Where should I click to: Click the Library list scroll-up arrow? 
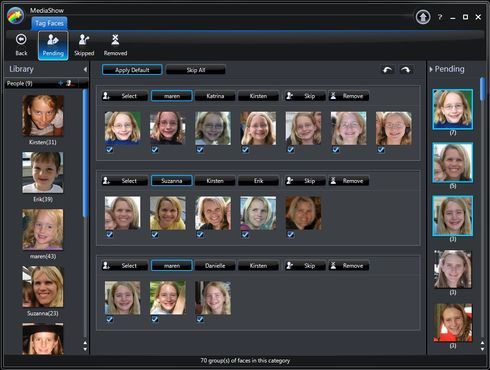pos(85,343)
